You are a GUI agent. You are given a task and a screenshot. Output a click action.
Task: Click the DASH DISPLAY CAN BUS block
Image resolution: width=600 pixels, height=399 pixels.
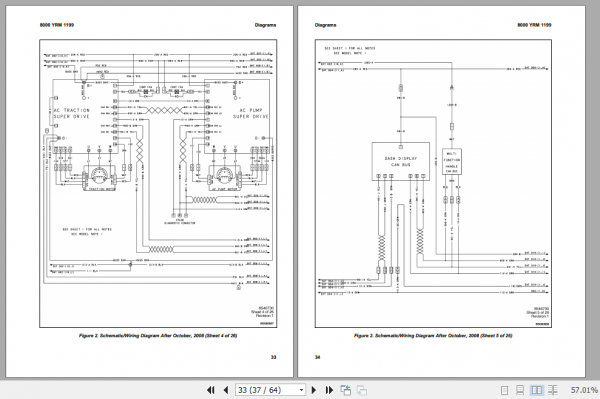tap(401, 161)
